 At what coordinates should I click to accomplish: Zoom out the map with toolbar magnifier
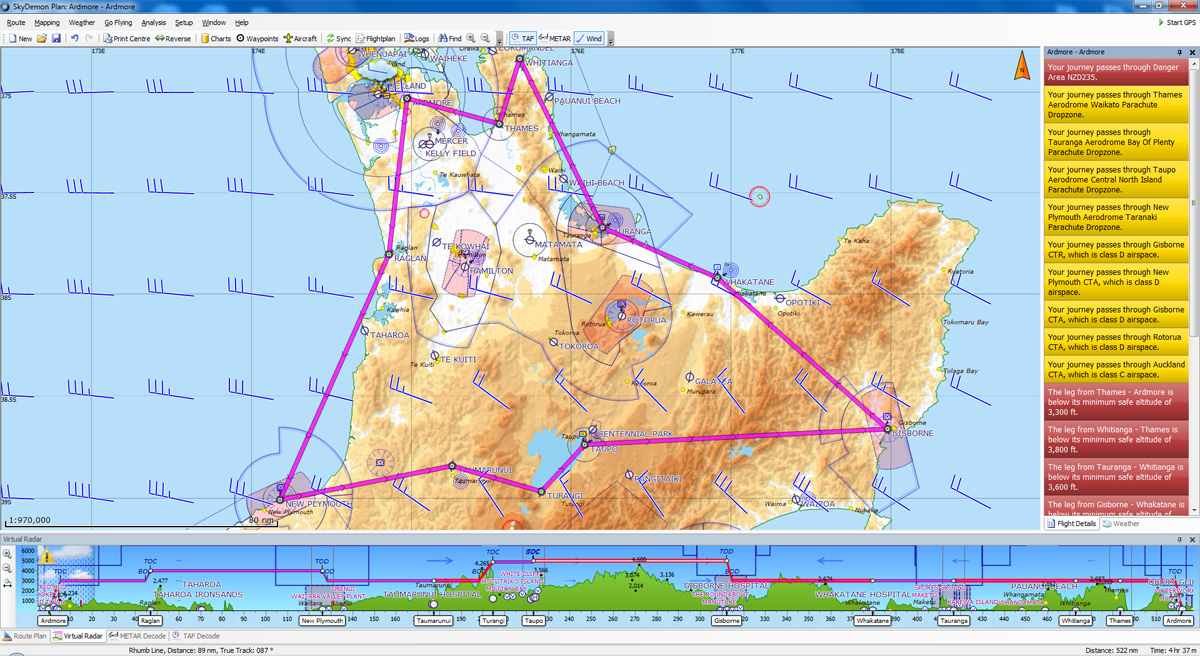tap(485, 38)
